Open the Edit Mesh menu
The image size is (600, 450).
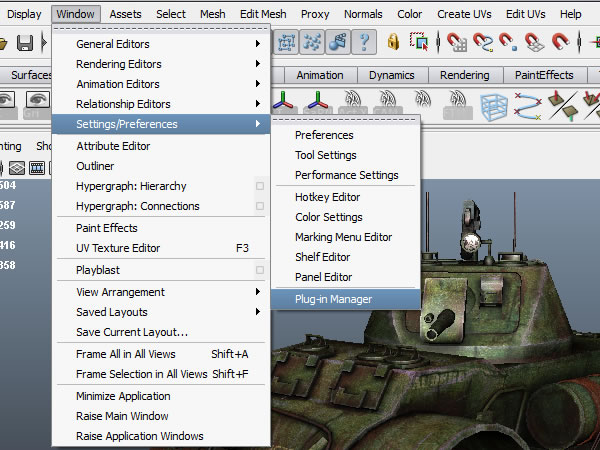point(263,14)
